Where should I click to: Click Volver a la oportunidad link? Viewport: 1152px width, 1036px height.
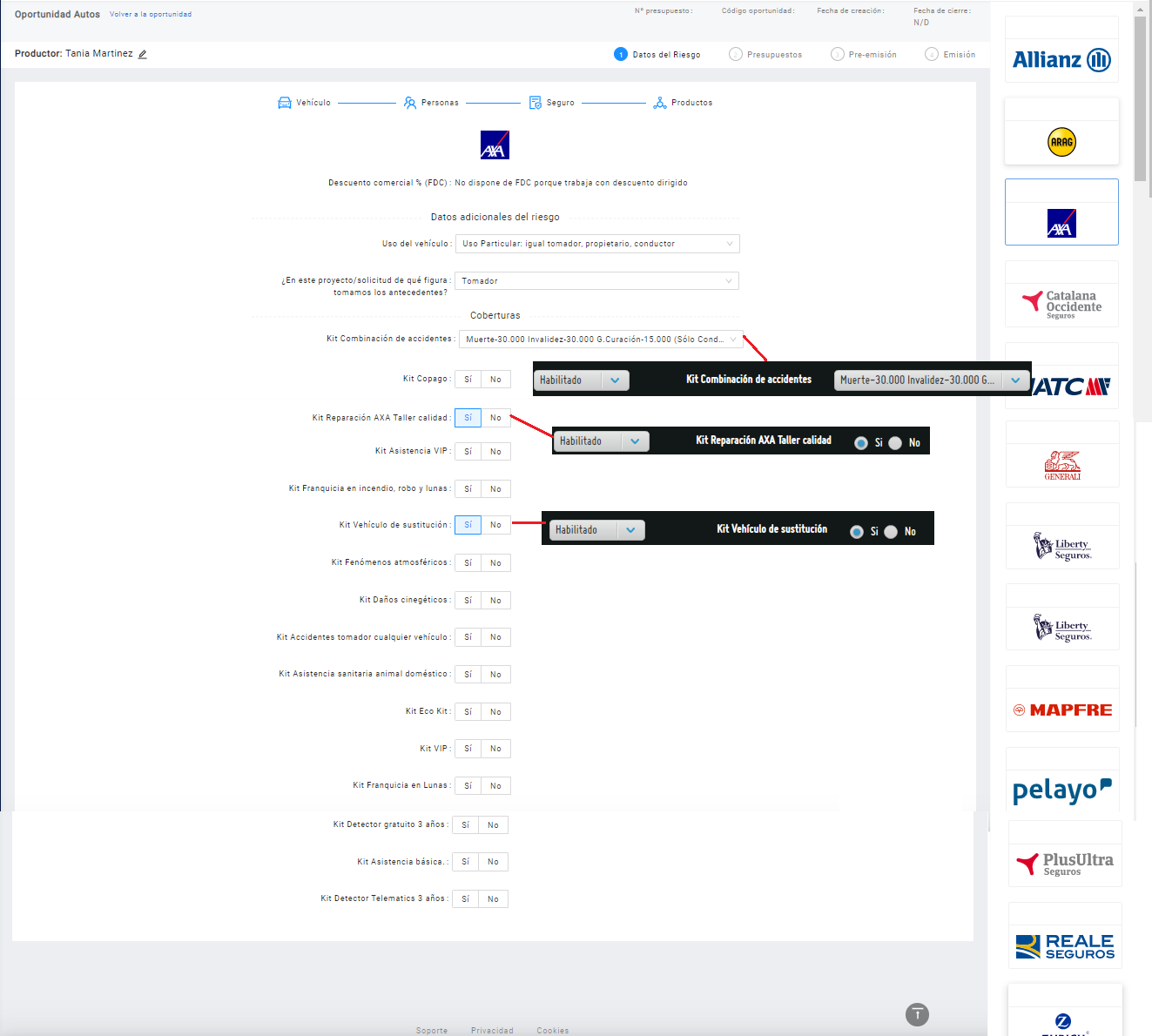pos(151,15)
